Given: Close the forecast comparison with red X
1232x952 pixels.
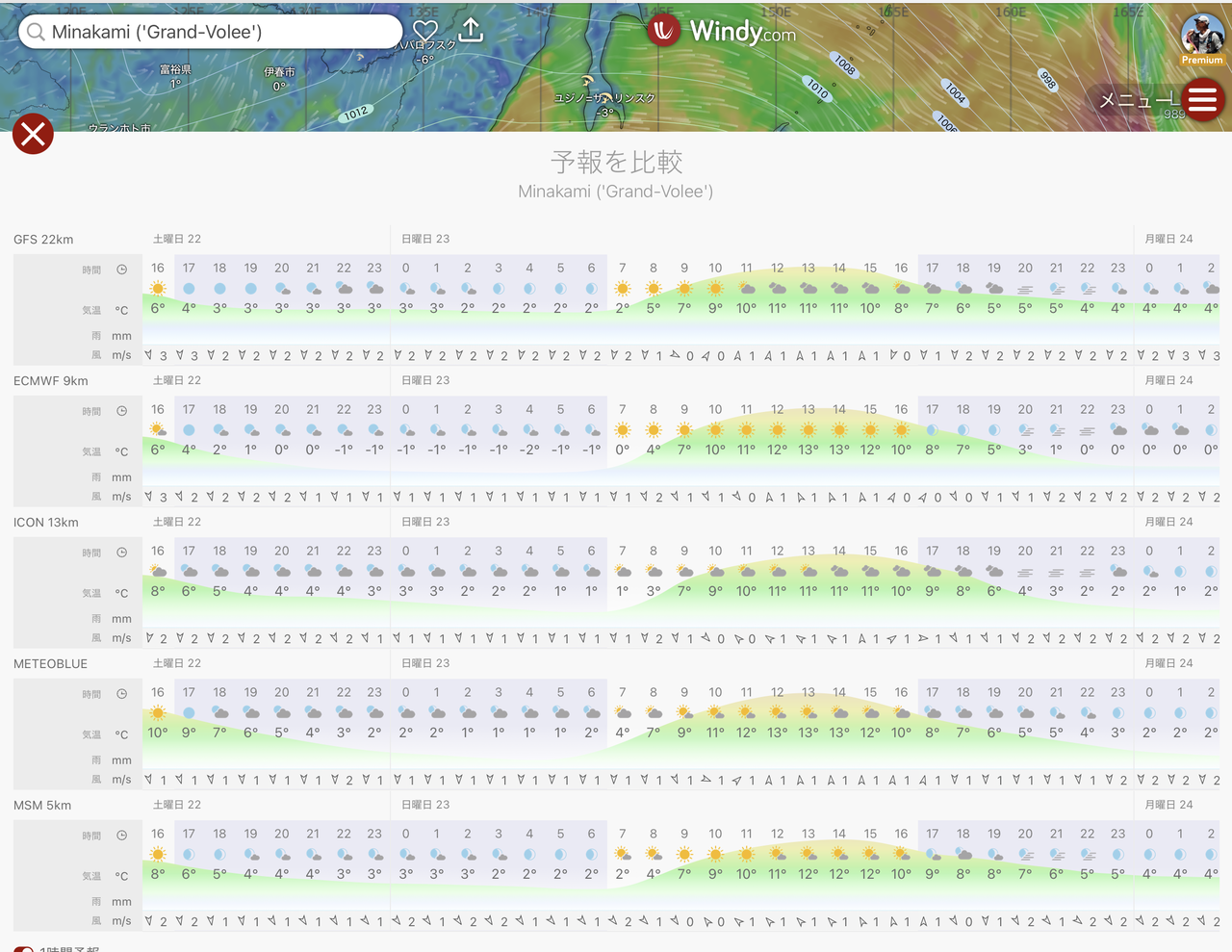Looking at the screenshot, I should pos(33,135).
